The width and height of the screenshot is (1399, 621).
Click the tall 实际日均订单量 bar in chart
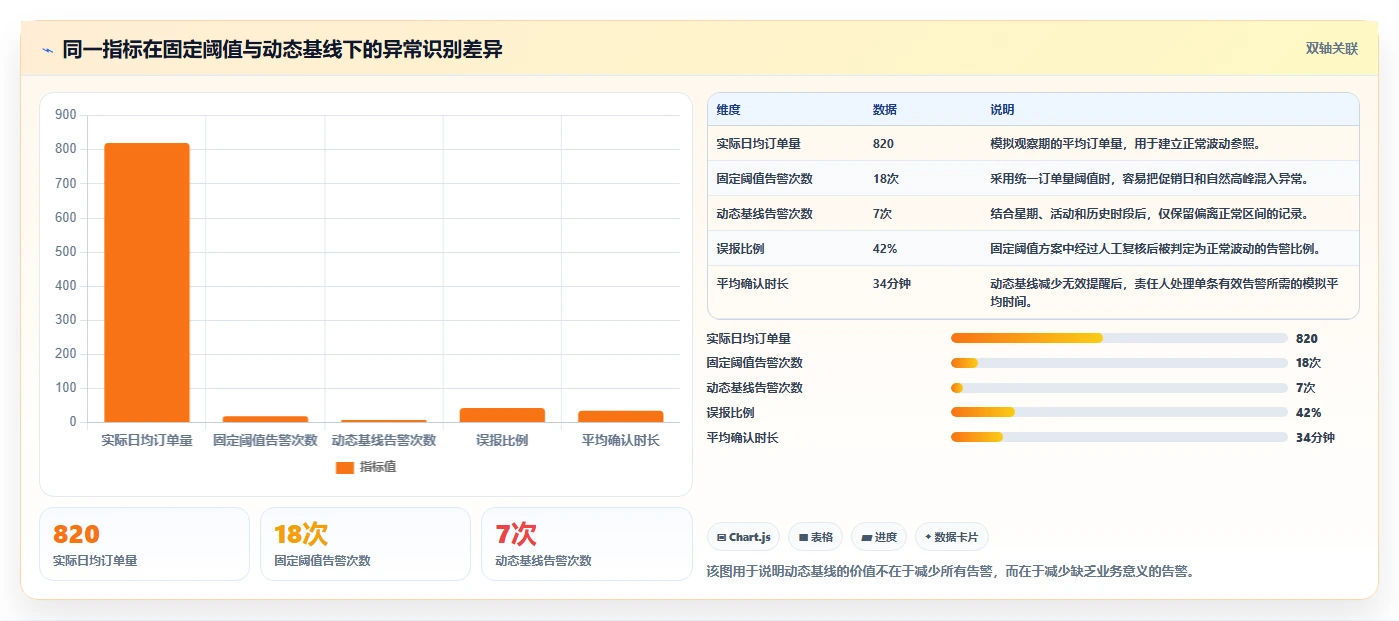pos(147,283)
